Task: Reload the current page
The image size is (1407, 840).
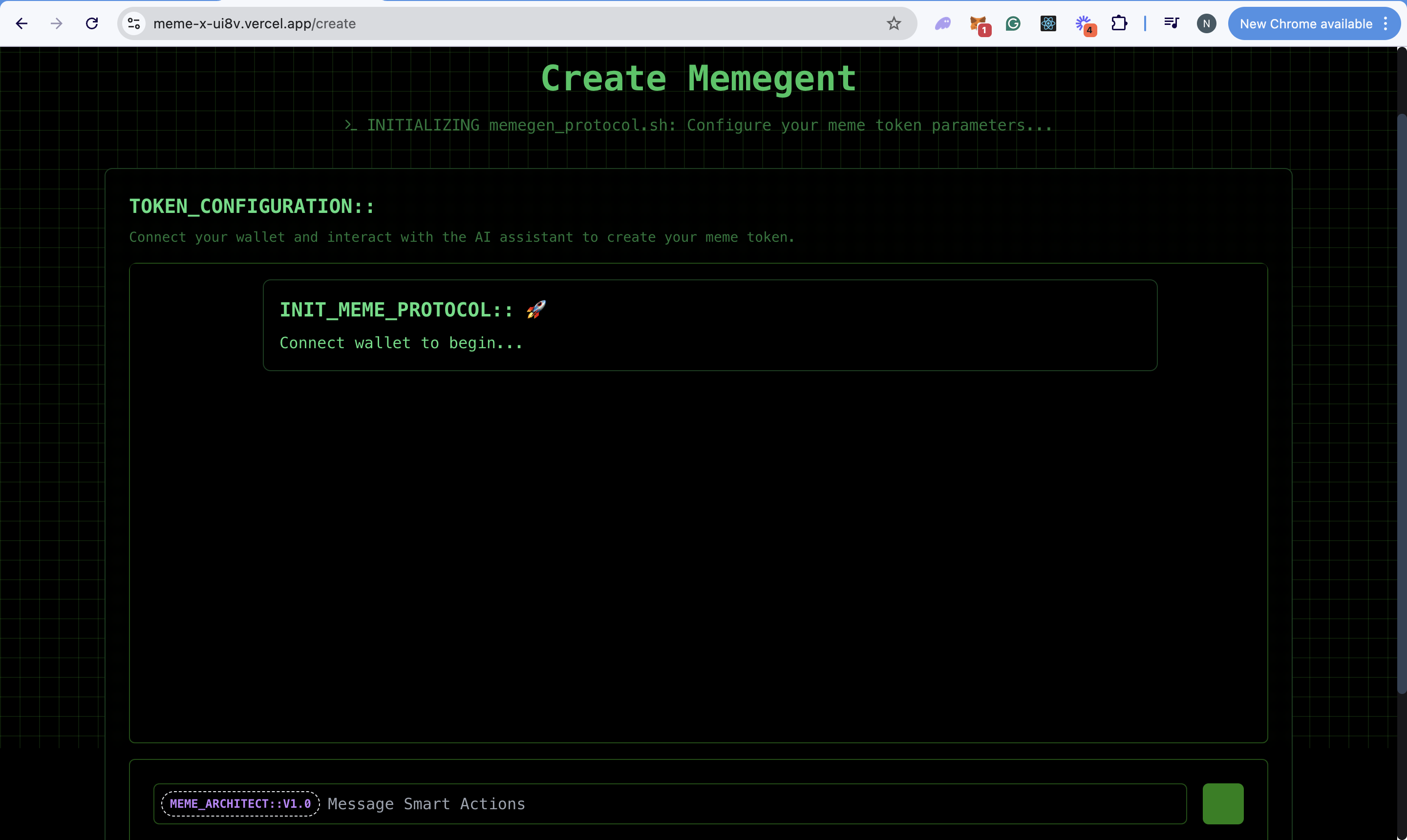Action: 92,24
